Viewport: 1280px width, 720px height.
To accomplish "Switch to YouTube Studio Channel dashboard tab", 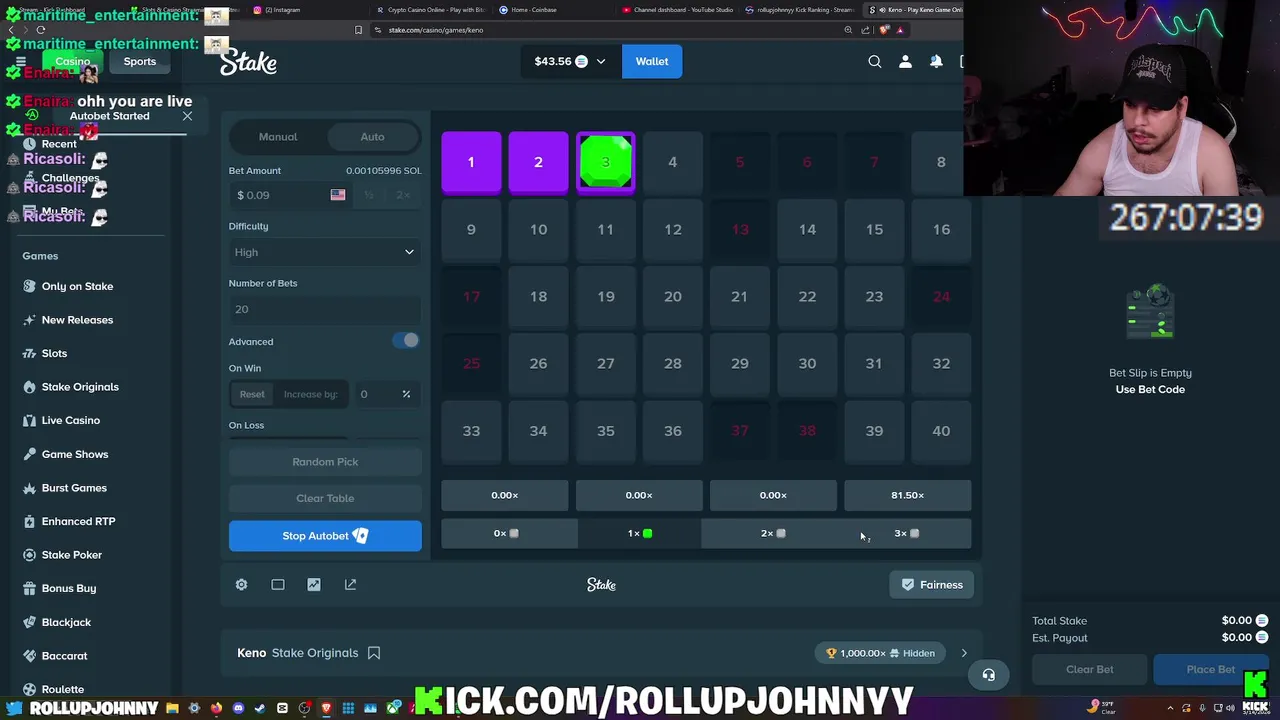I will (680, 10).
